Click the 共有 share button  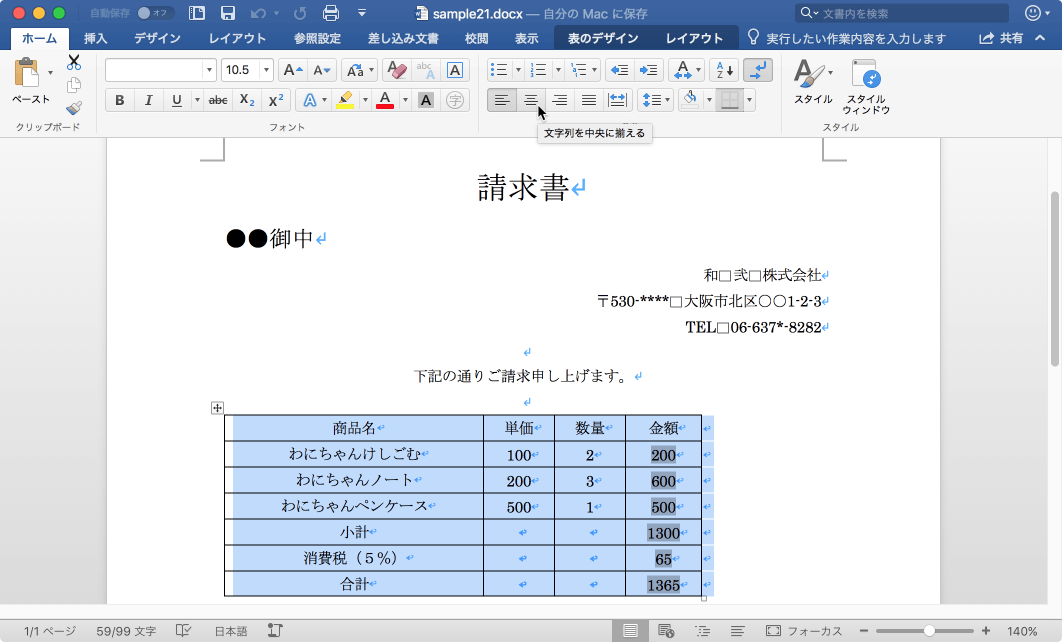[x=1001, y=39]
